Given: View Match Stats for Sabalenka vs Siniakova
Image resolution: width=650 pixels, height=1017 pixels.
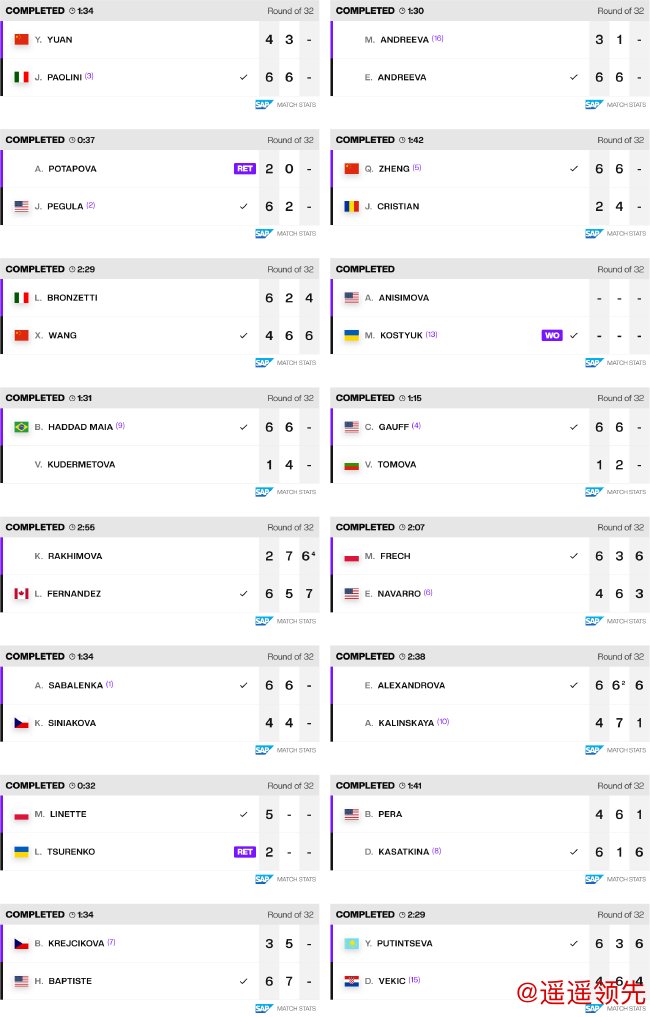Looking at the screenshot, I should (x=287, y=750).
